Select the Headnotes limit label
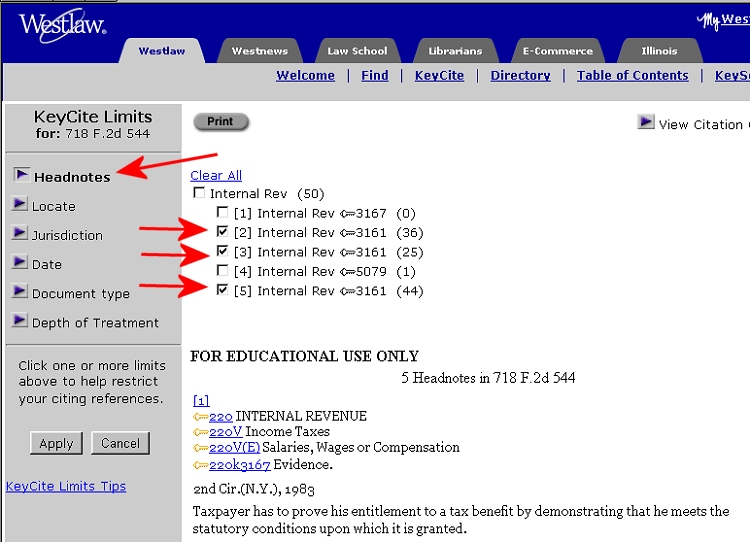The width and height of the screenshot is (750, 542). [x=72, y=177]
